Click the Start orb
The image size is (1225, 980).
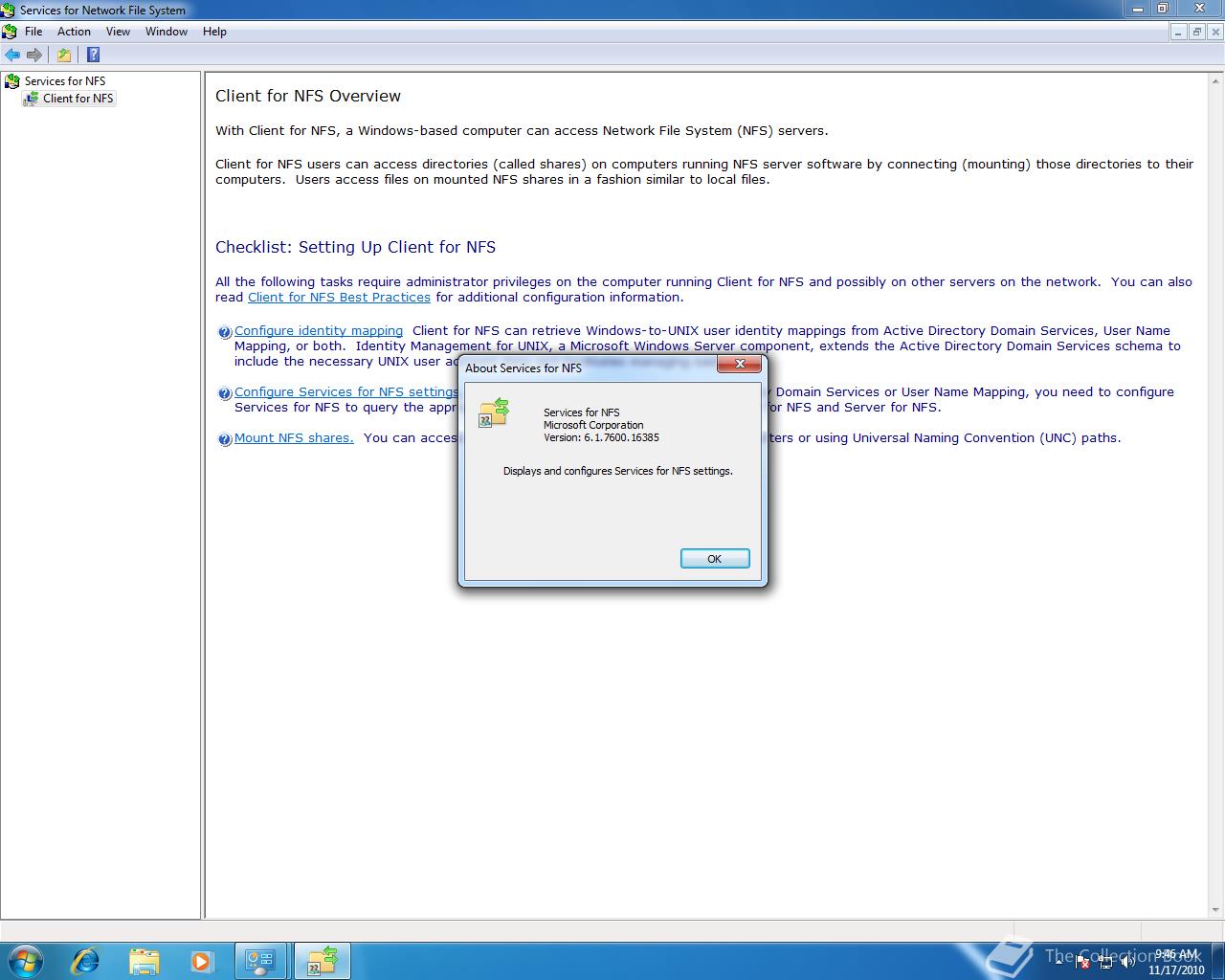coord(24,960)
